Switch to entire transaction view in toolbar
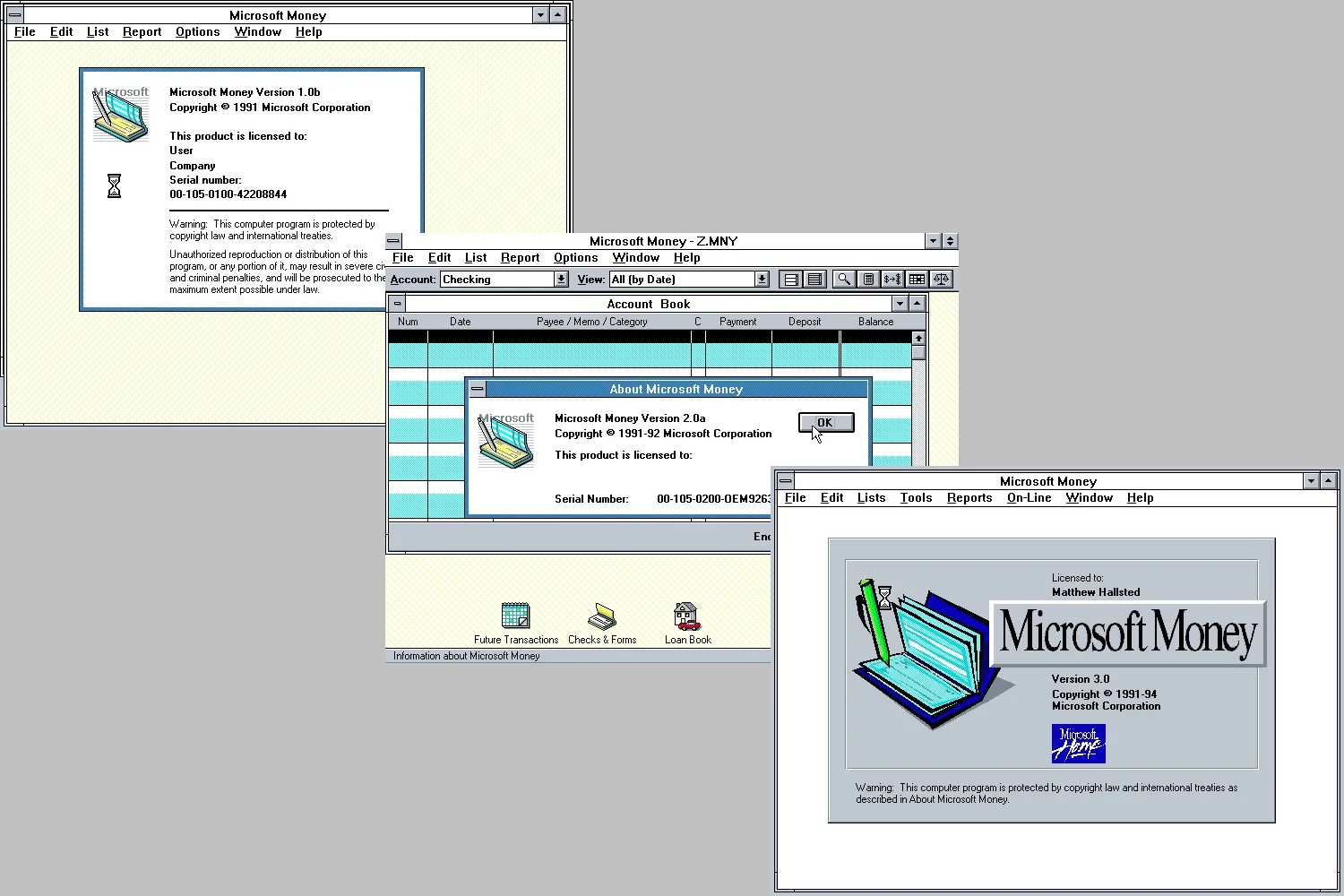The height and width of the screenshot is (896, 1344). [814, 280]
